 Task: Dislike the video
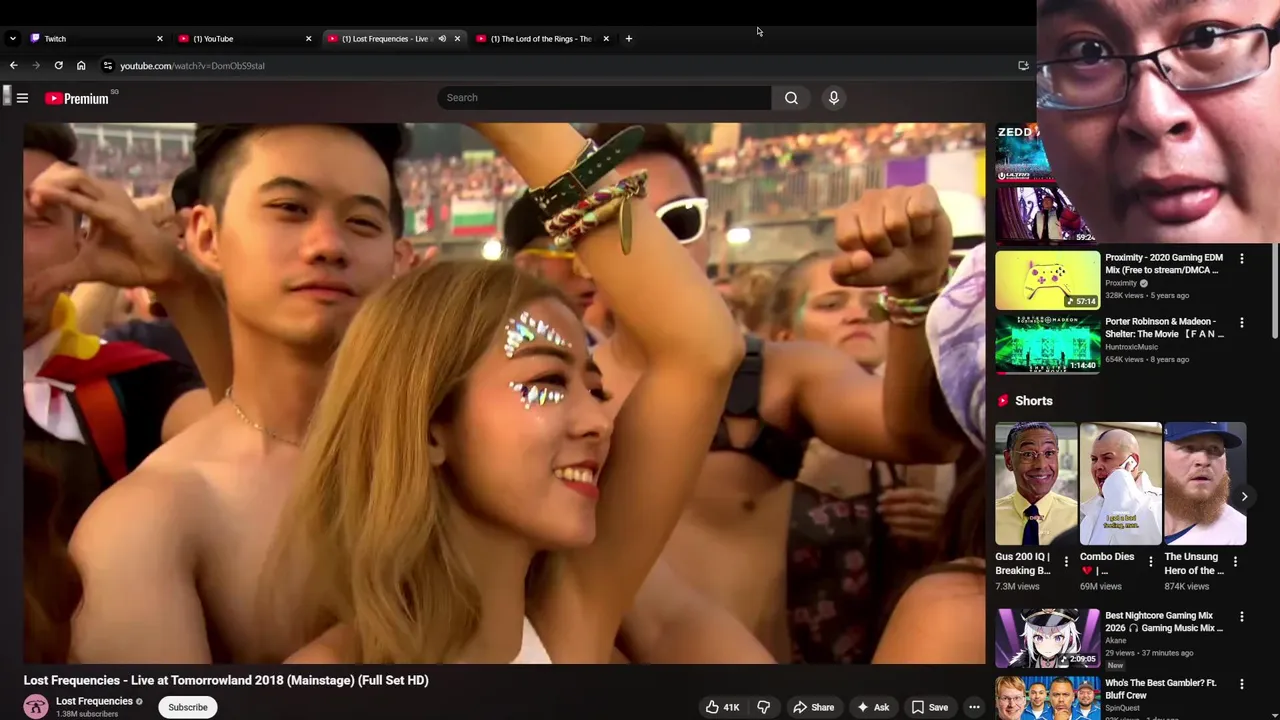click(x=763, y=707)
